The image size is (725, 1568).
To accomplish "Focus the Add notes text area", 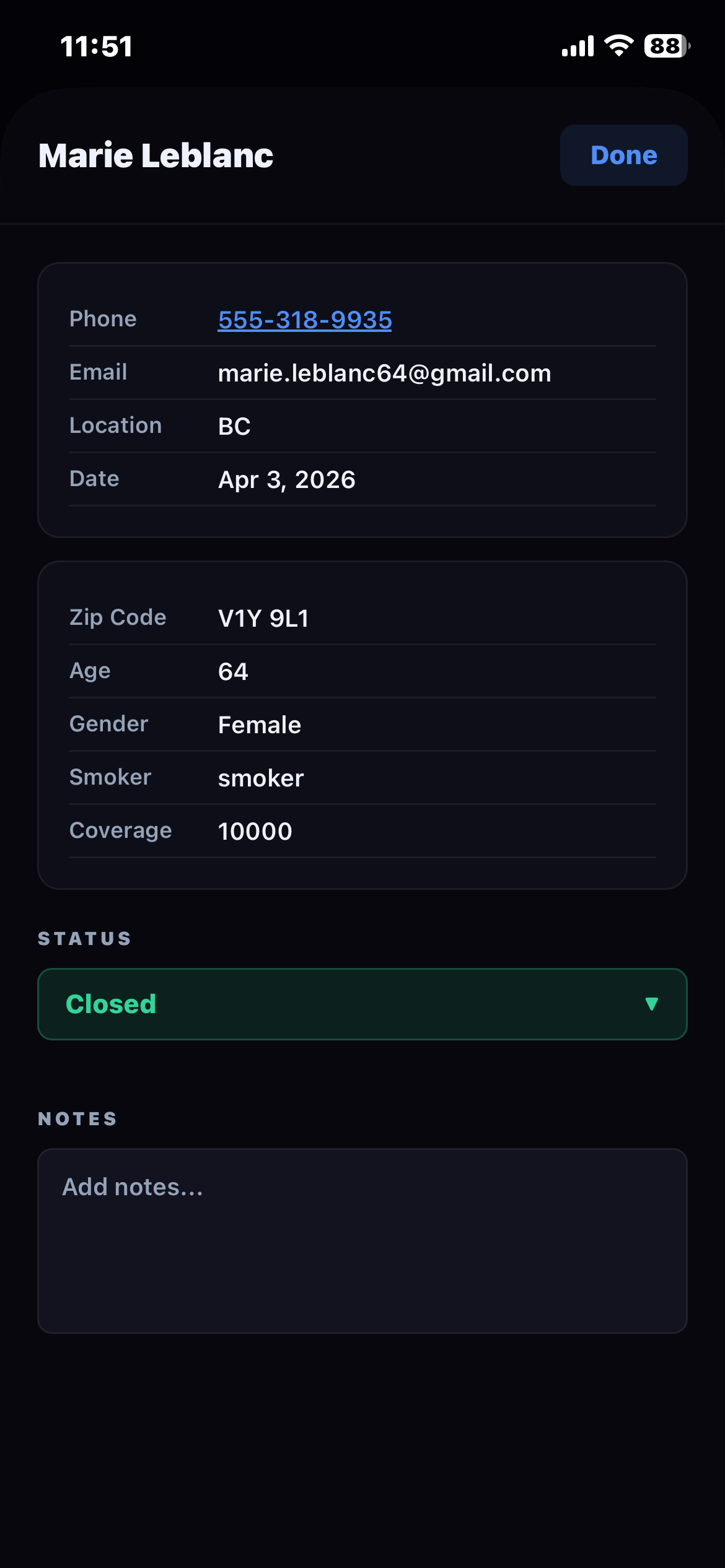I will [362, 1240].
